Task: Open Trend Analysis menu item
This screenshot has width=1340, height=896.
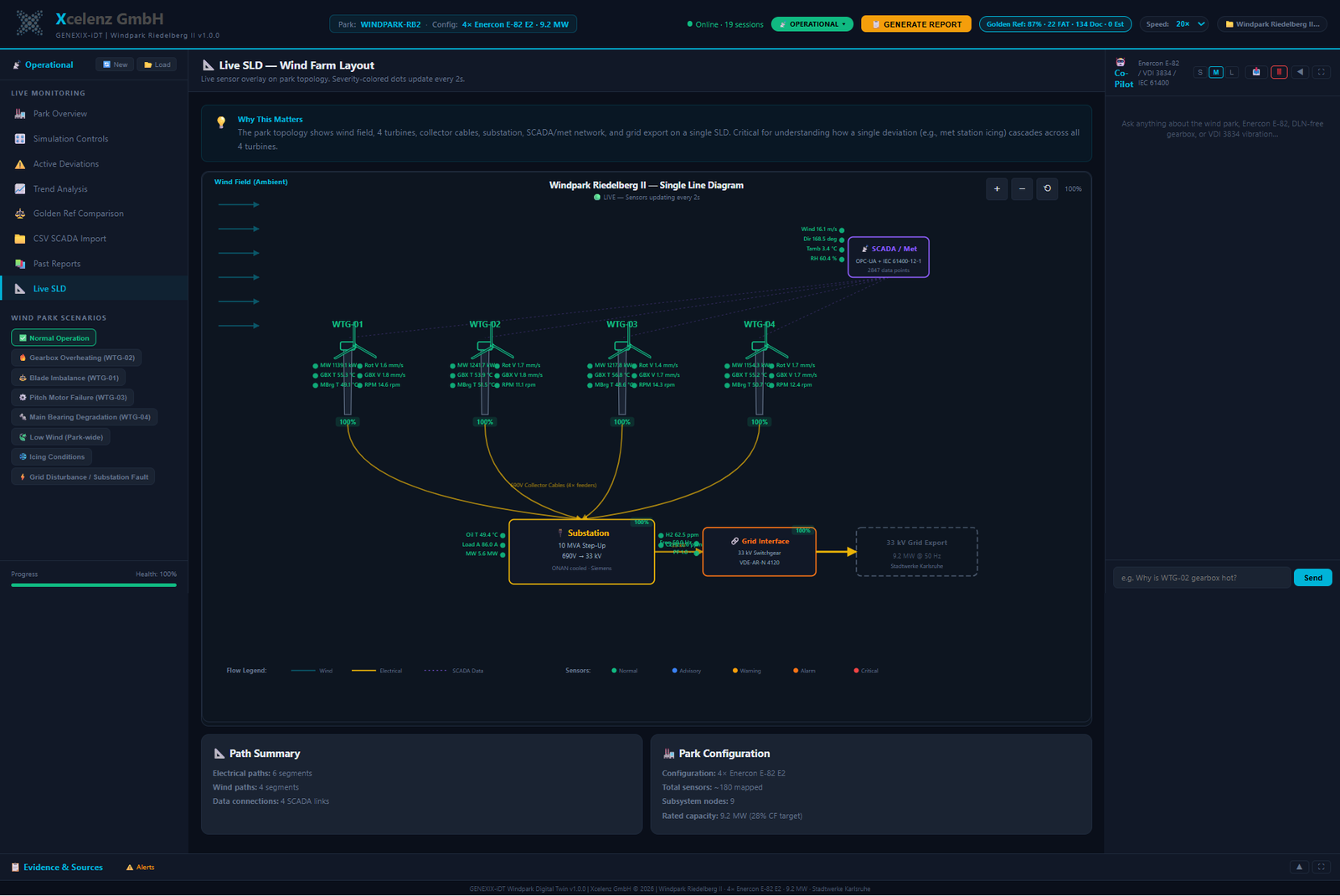Action: tap(94, 189)
